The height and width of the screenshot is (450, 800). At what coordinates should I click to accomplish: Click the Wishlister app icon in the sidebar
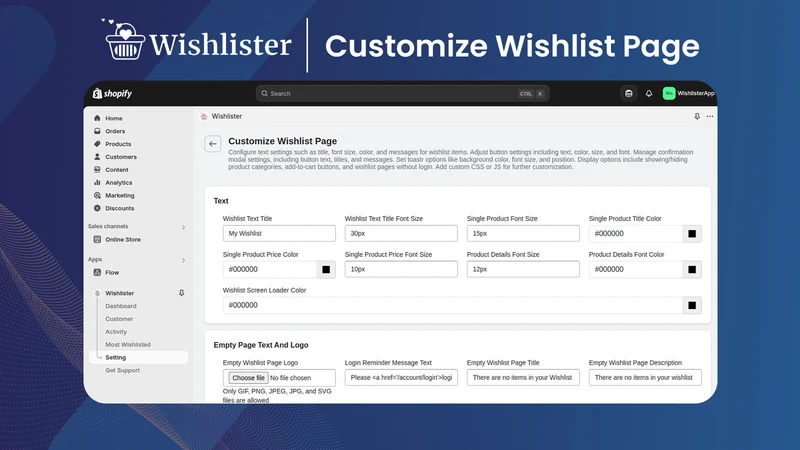[97, 293]
